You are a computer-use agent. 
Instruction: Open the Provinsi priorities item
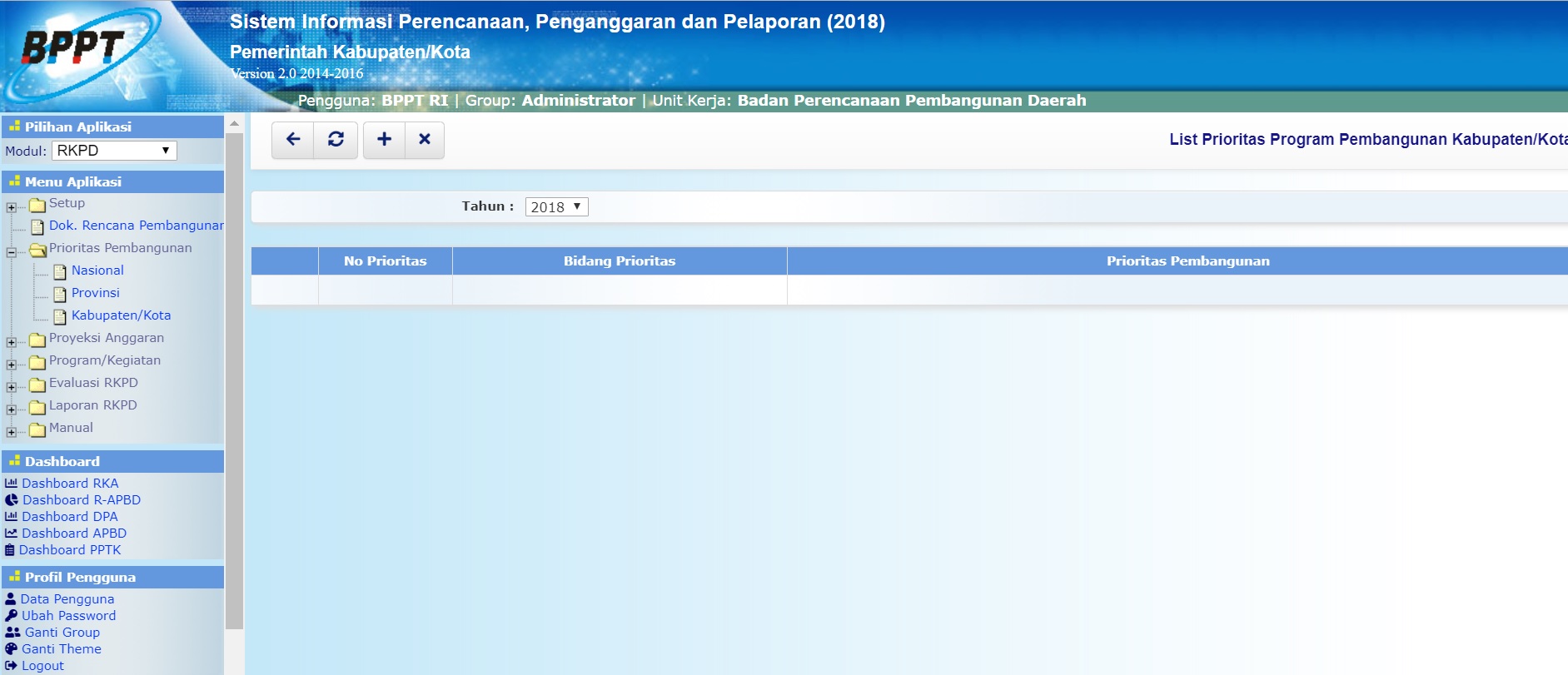96,293
